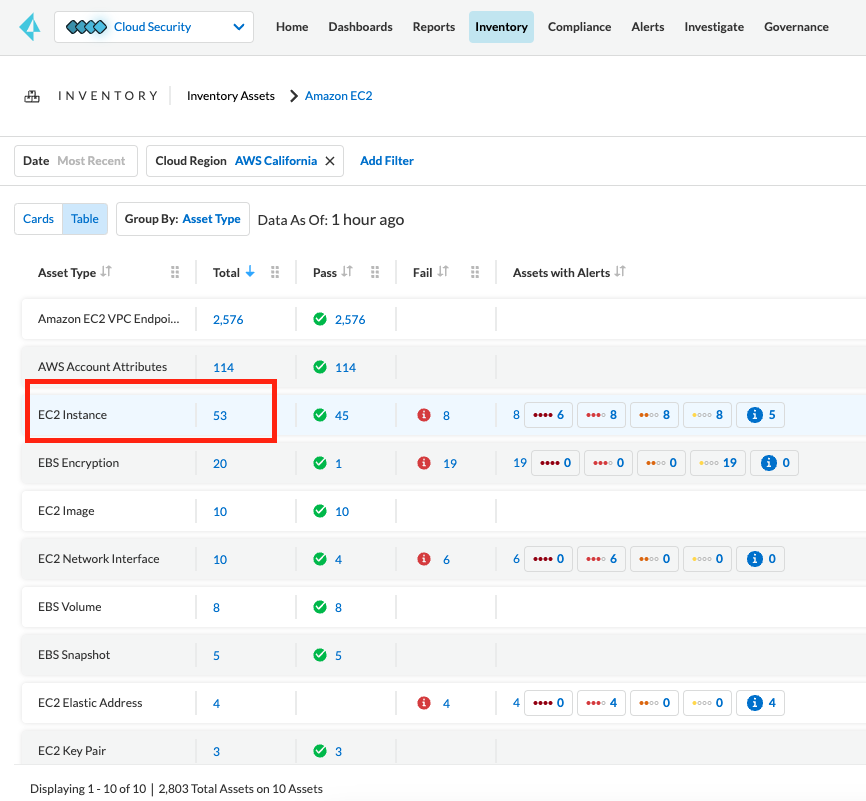This screenshot has height=801, width=866.
Task: Go to the Compliance menu tab
Action: tap(579, 27)
